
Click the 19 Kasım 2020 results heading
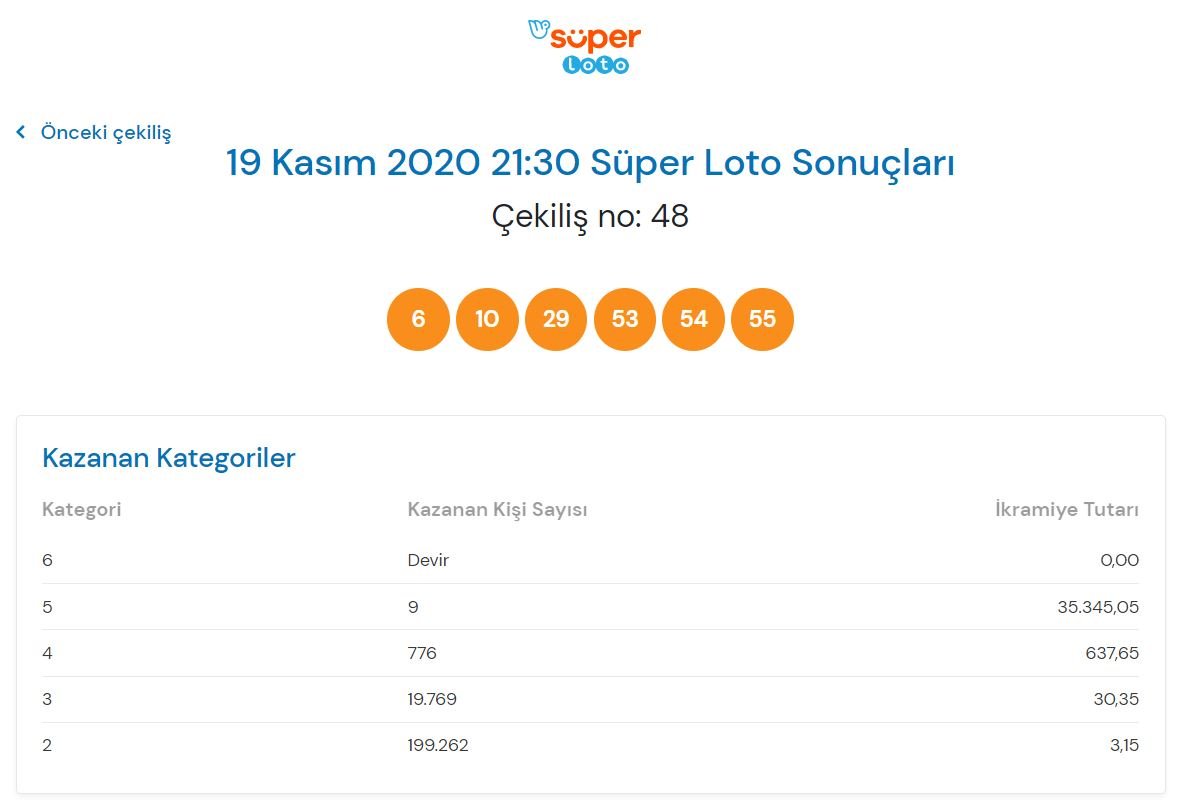tap(590, 163)
